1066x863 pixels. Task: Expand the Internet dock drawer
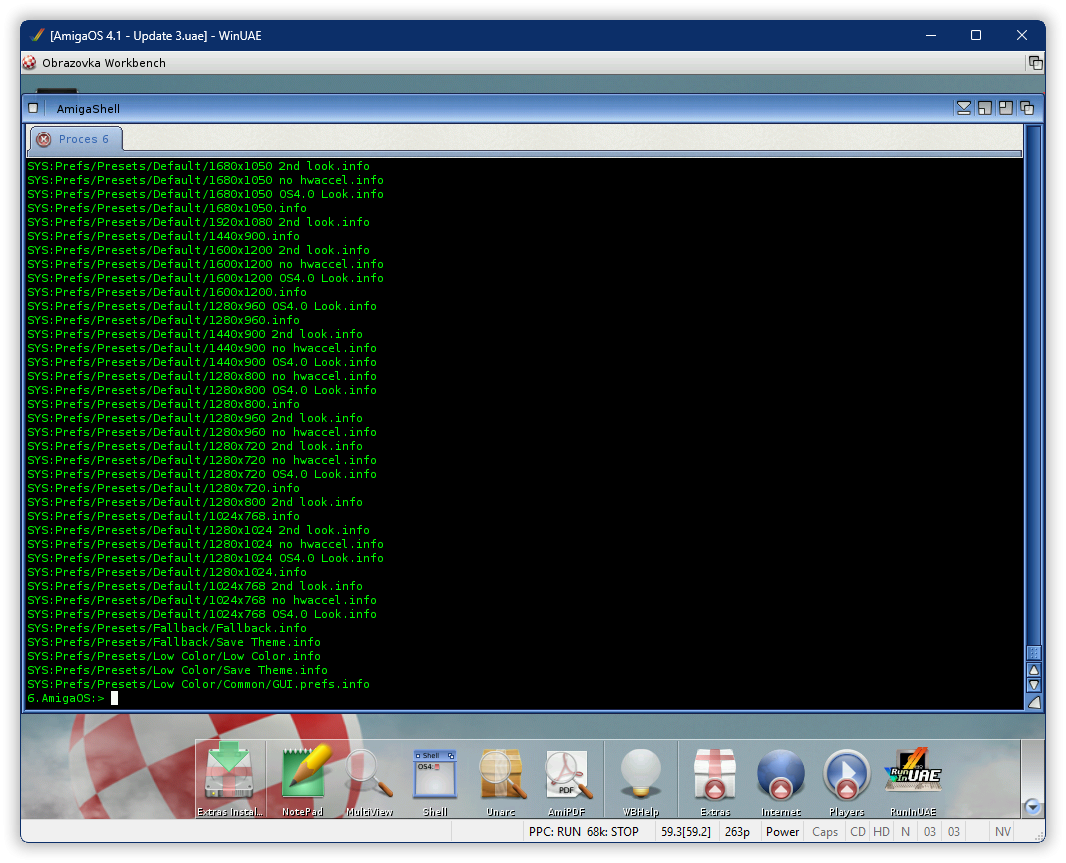[781, 777]
